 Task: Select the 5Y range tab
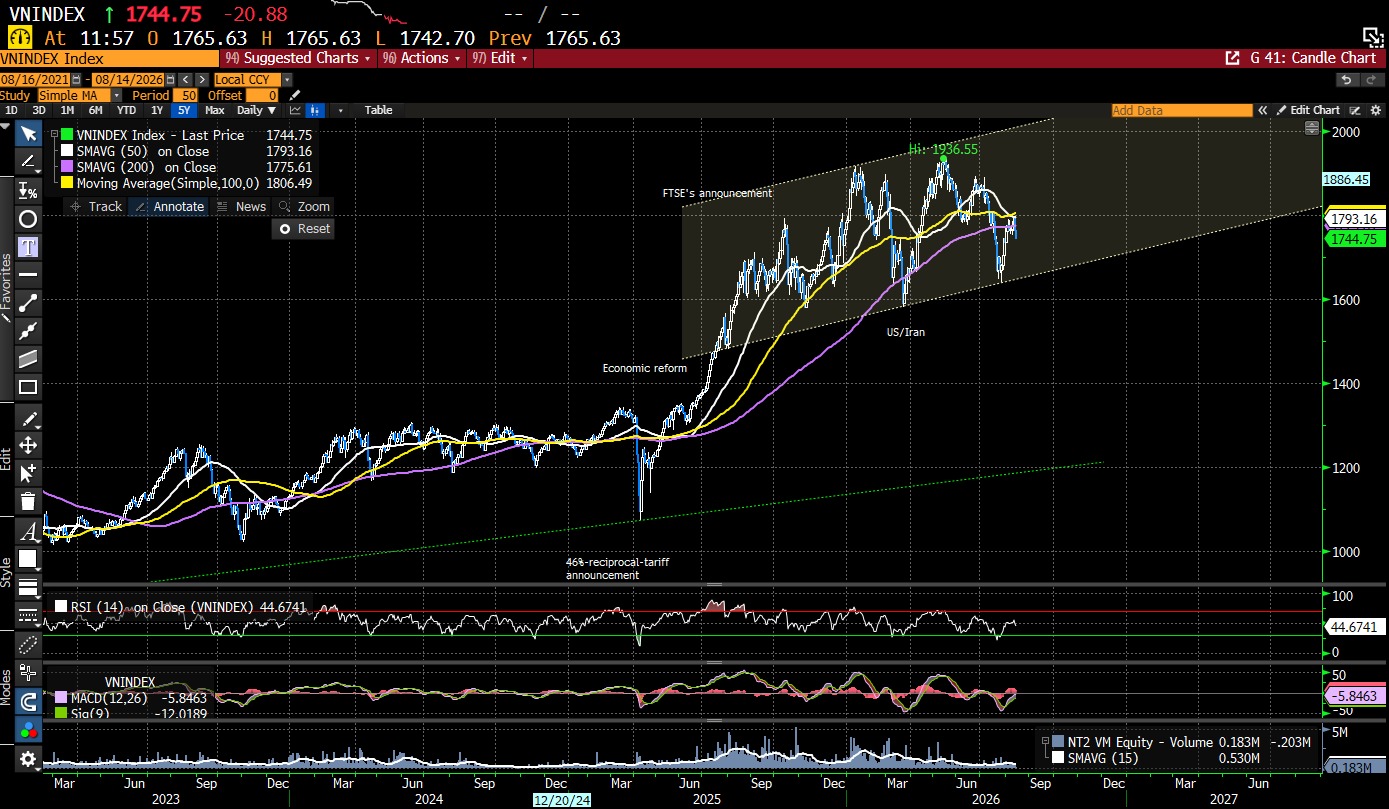186,110
